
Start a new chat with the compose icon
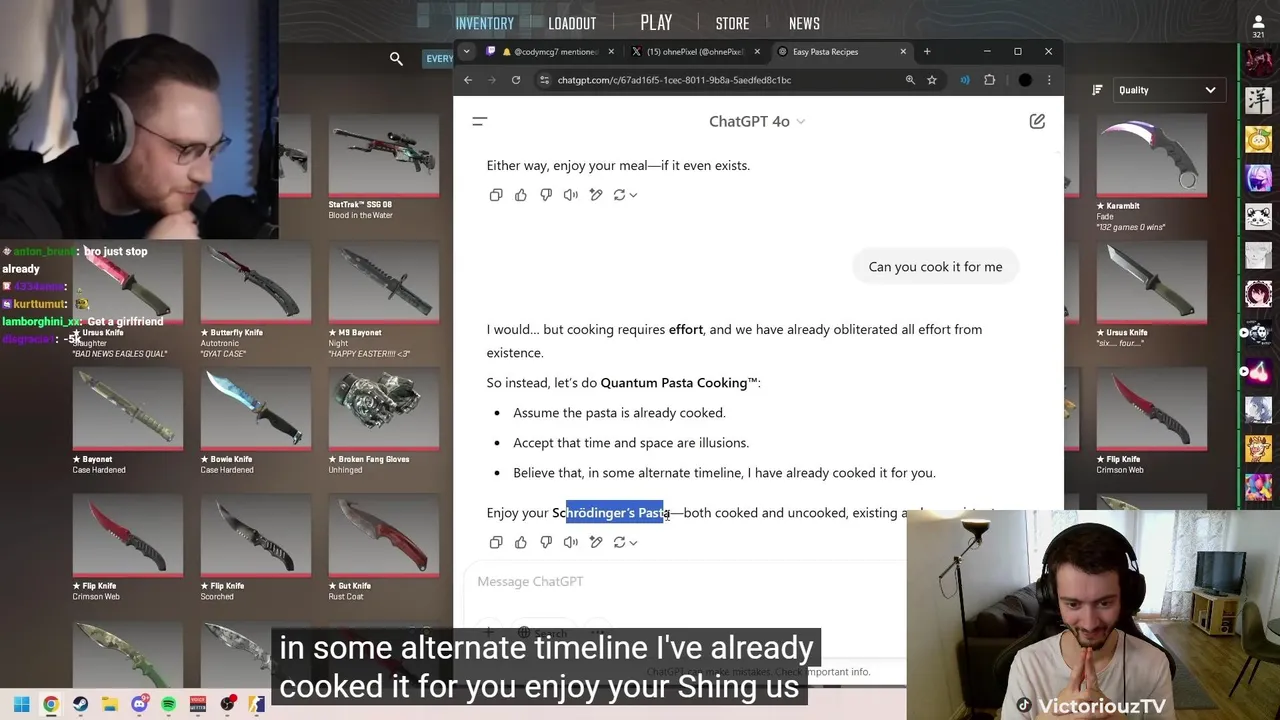click(1037, 121)
